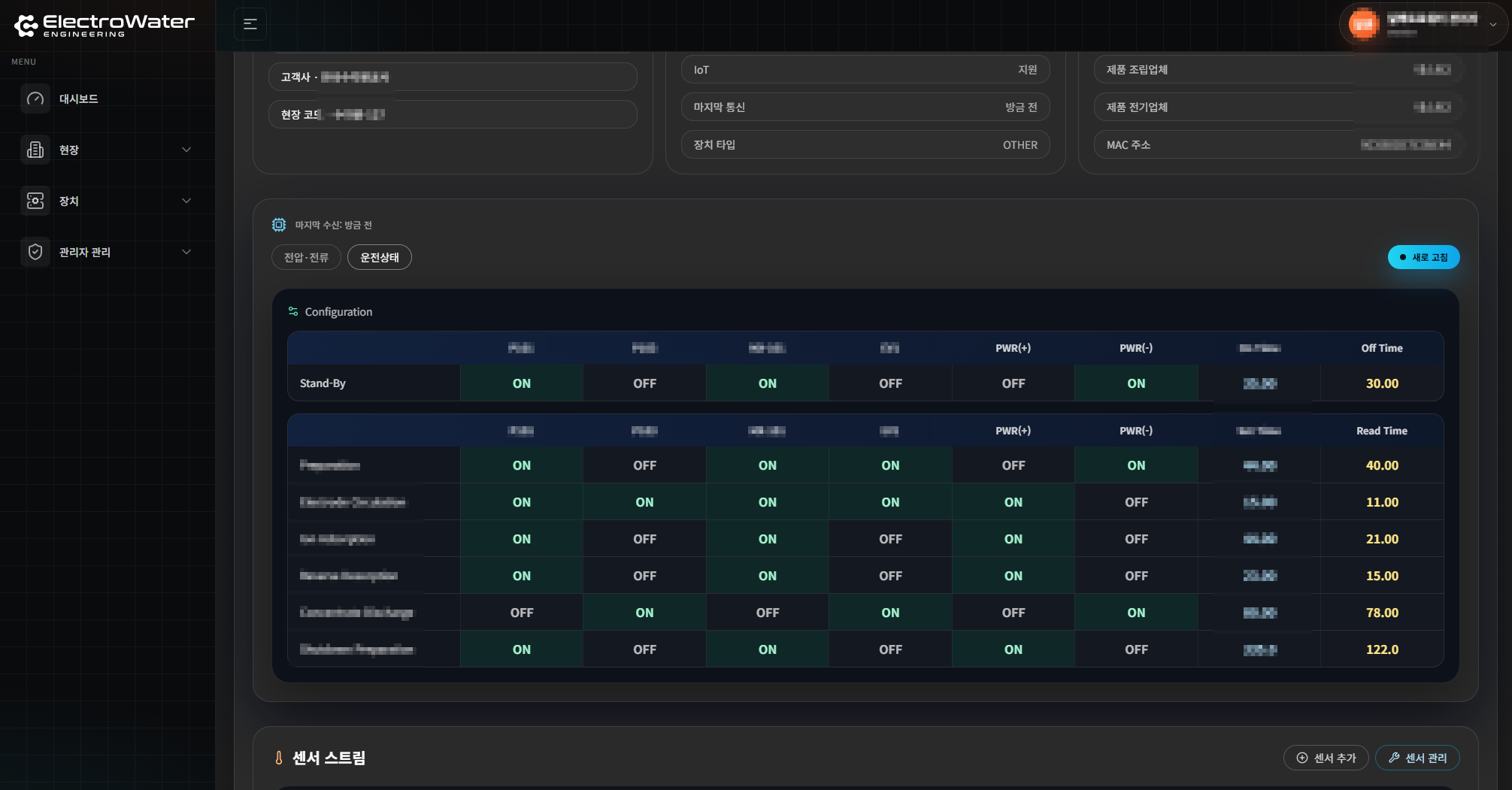Expand the 현장 menu chevron
This screenshot has width=1512, height=790.
click(x=186, y=150)
